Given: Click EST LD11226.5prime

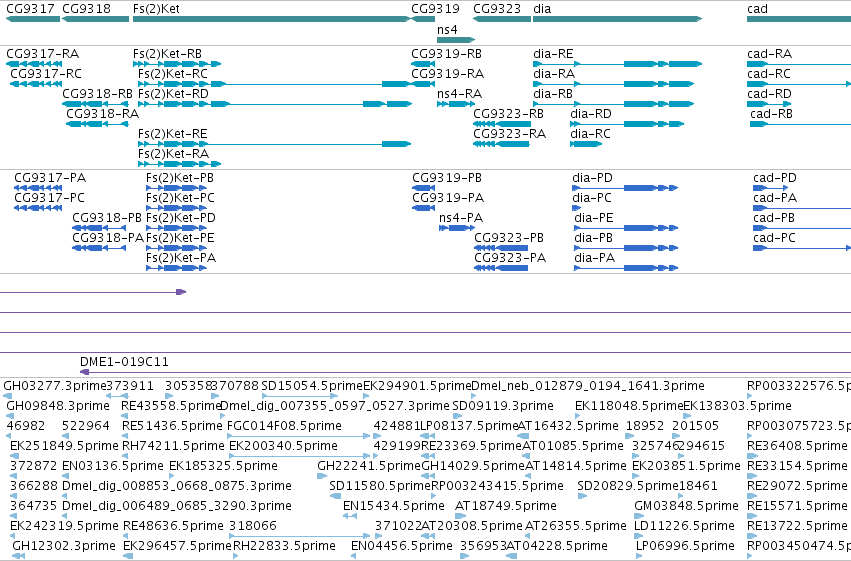Looking at the screenshot, I should [685, 526].
